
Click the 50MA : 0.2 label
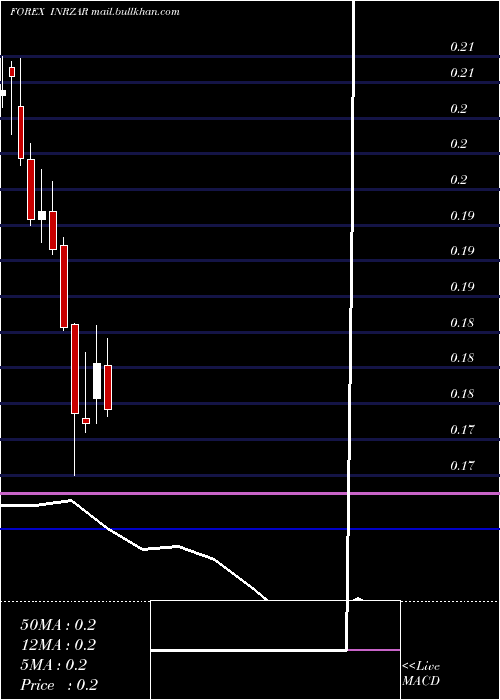coord(58,625)
